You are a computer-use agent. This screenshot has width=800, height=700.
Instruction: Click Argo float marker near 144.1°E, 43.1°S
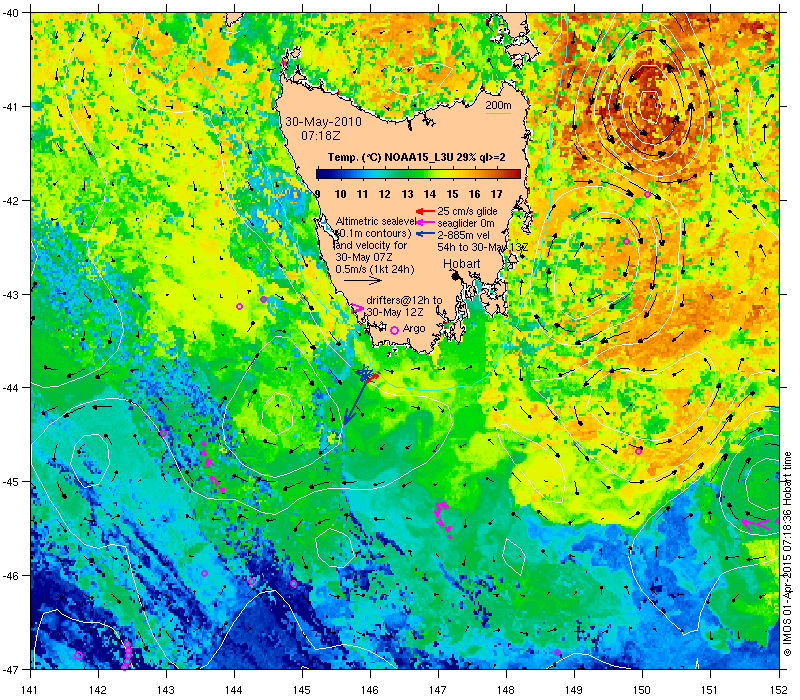(x=239, y=307)
